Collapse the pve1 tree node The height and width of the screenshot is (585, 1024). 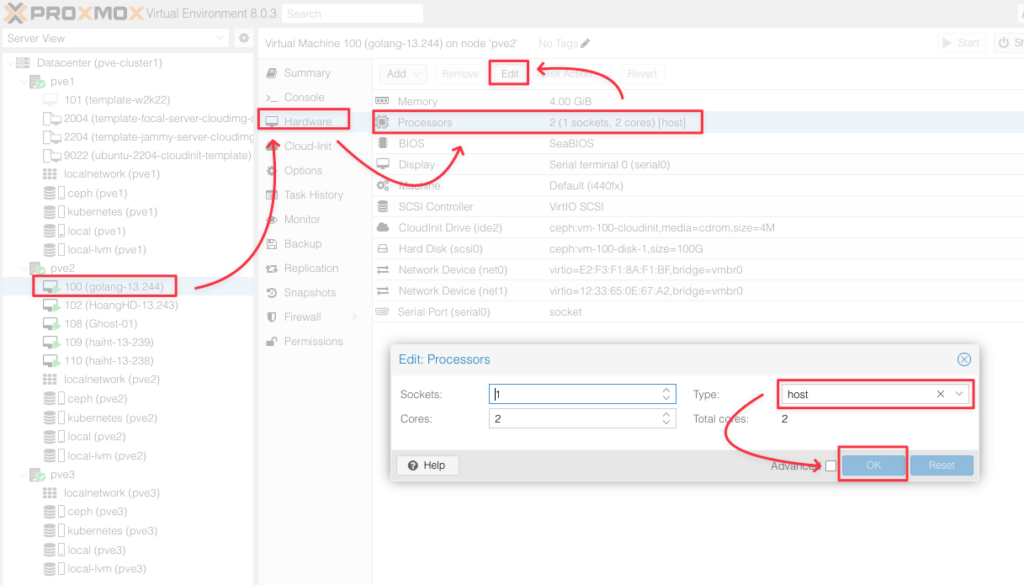[24, 82]
